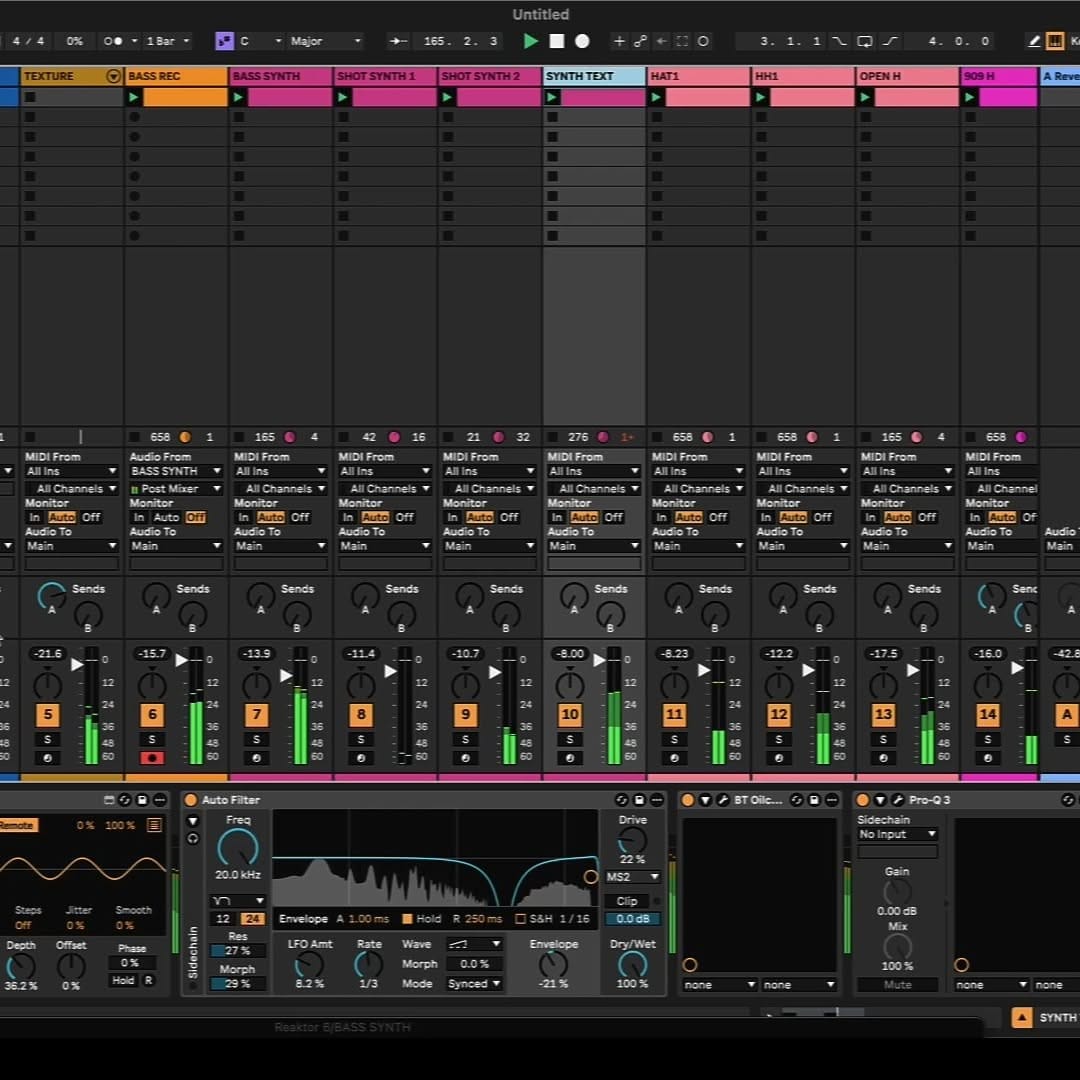The height and width of the screenshot is (1080, 1080).
Task: Click the Re-enable Automation arrow icon
Action: tap(661, 41)
